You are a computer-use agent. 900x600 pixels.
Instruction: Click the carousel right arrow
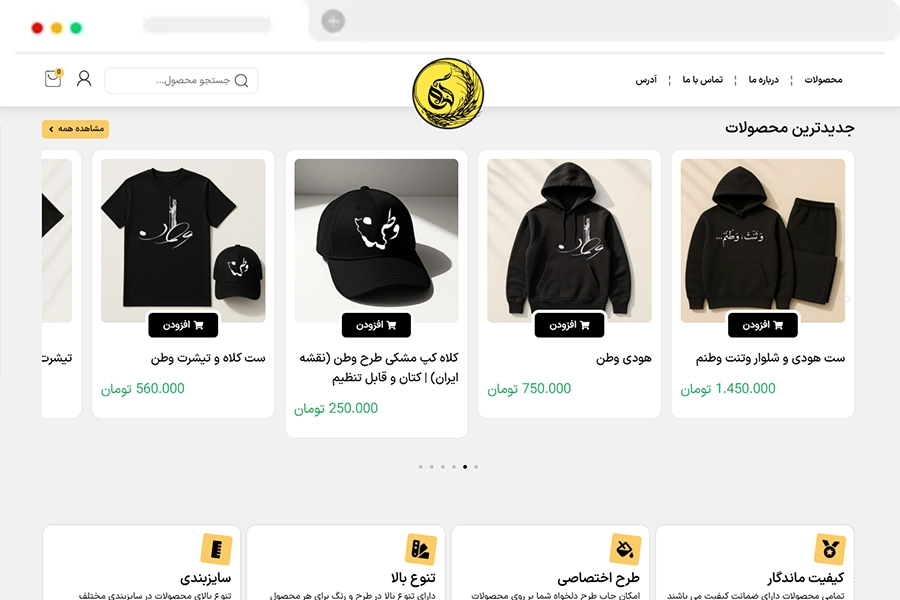click(x=847, y=299)
